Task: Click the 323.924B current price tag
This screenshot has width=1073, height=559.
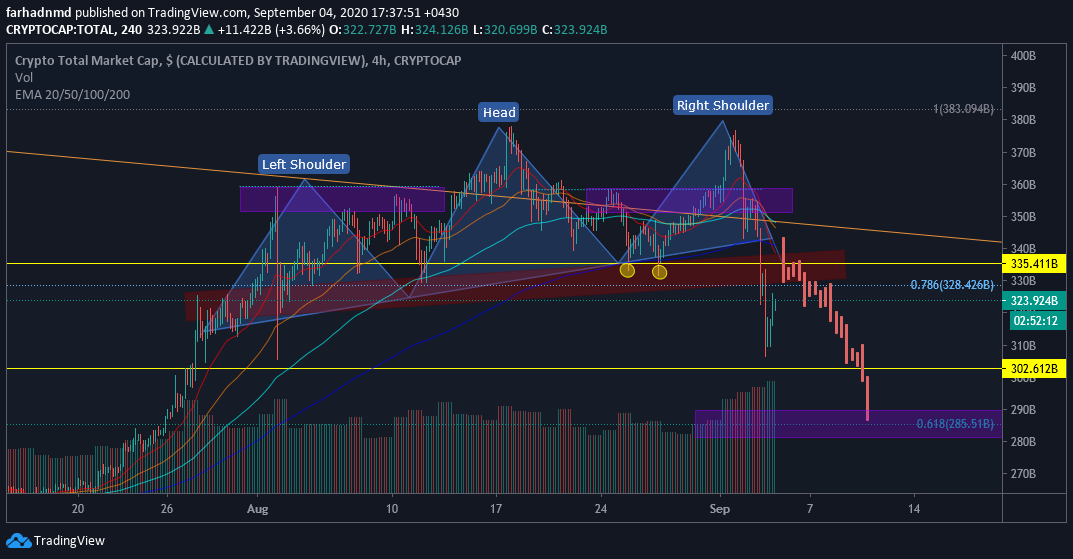Action: click(x=1034, y=300)
